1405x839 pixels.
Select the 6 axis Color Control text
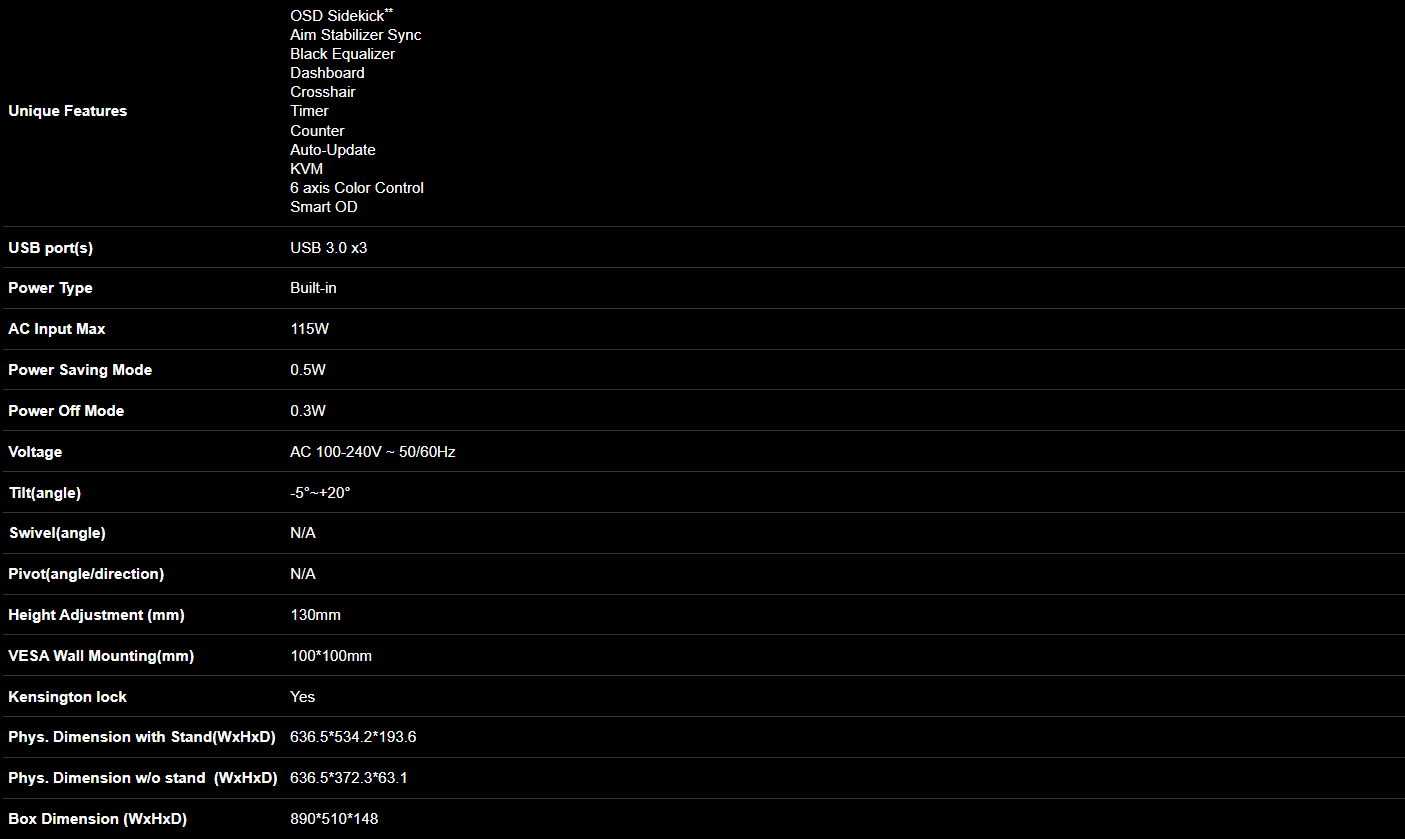coord(356,188)
